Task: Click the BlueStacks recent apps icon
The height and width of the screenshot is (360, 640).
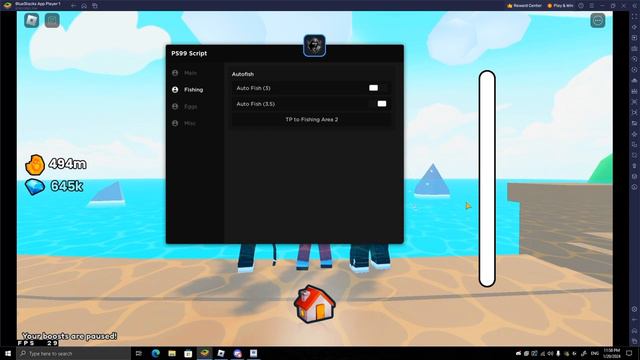Action: [95, 6]
